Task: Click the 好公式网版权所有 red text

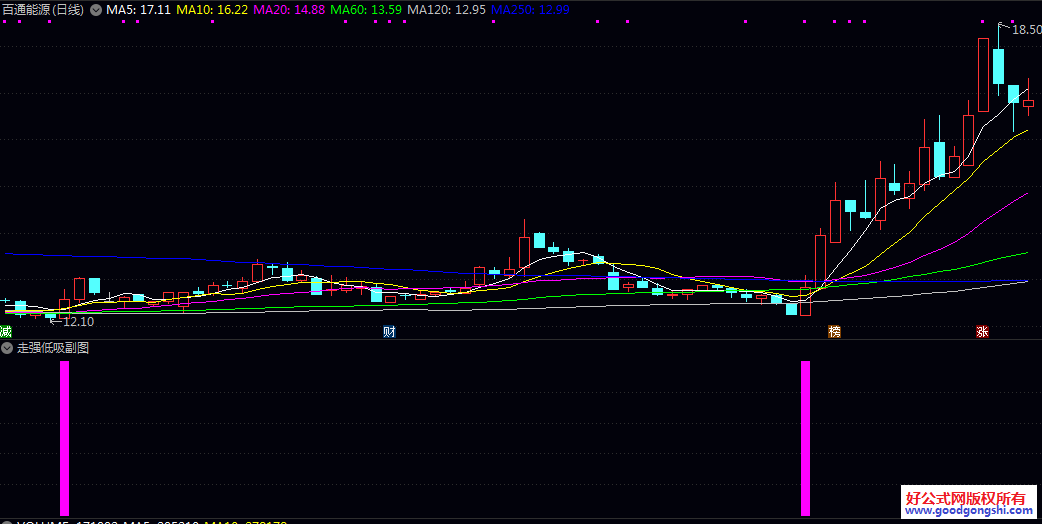Action: coord(966,497)
